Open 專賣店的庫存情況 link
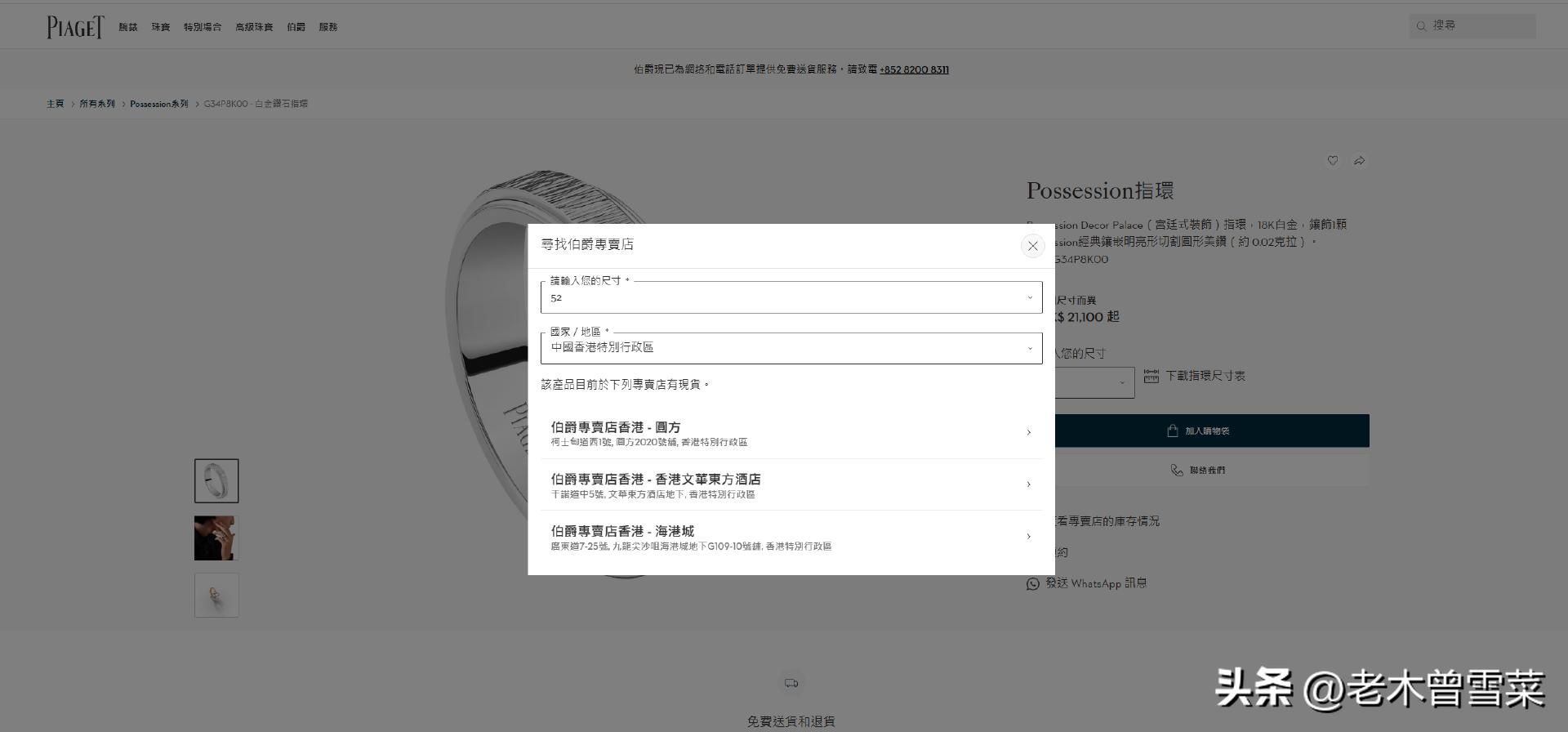 [x=1107, y=521]
